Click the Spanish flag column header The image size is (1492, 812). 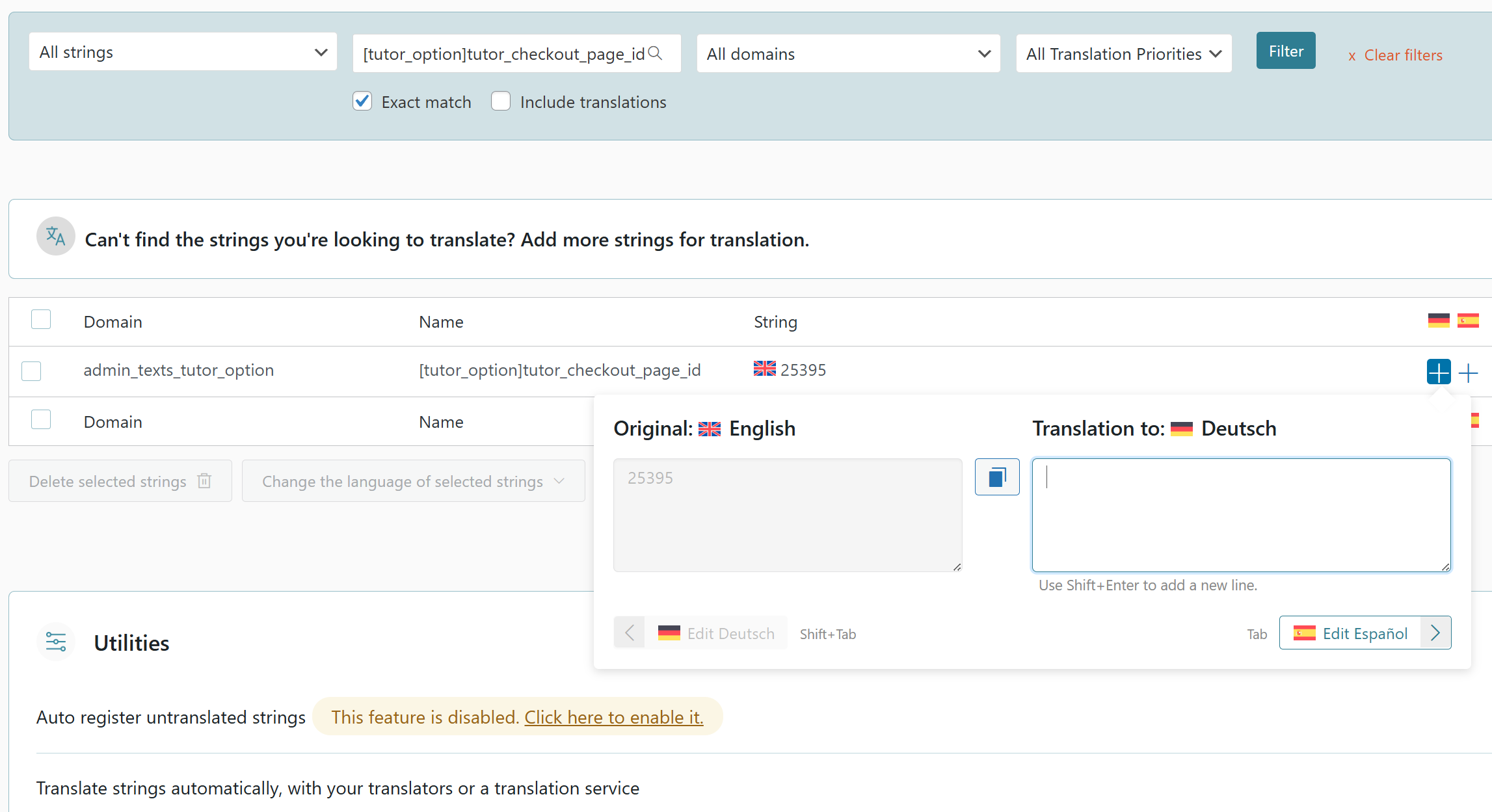(1468, 321)
